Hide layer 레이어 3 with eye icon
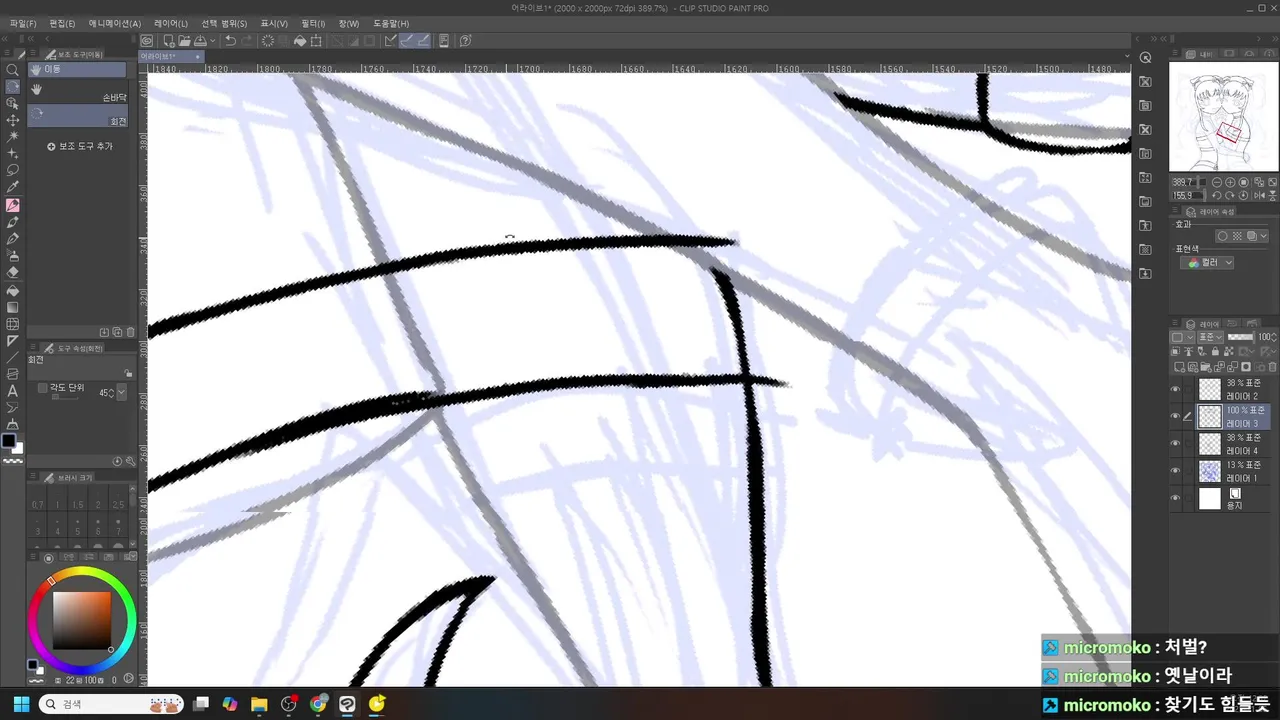 click(1175, 416)
